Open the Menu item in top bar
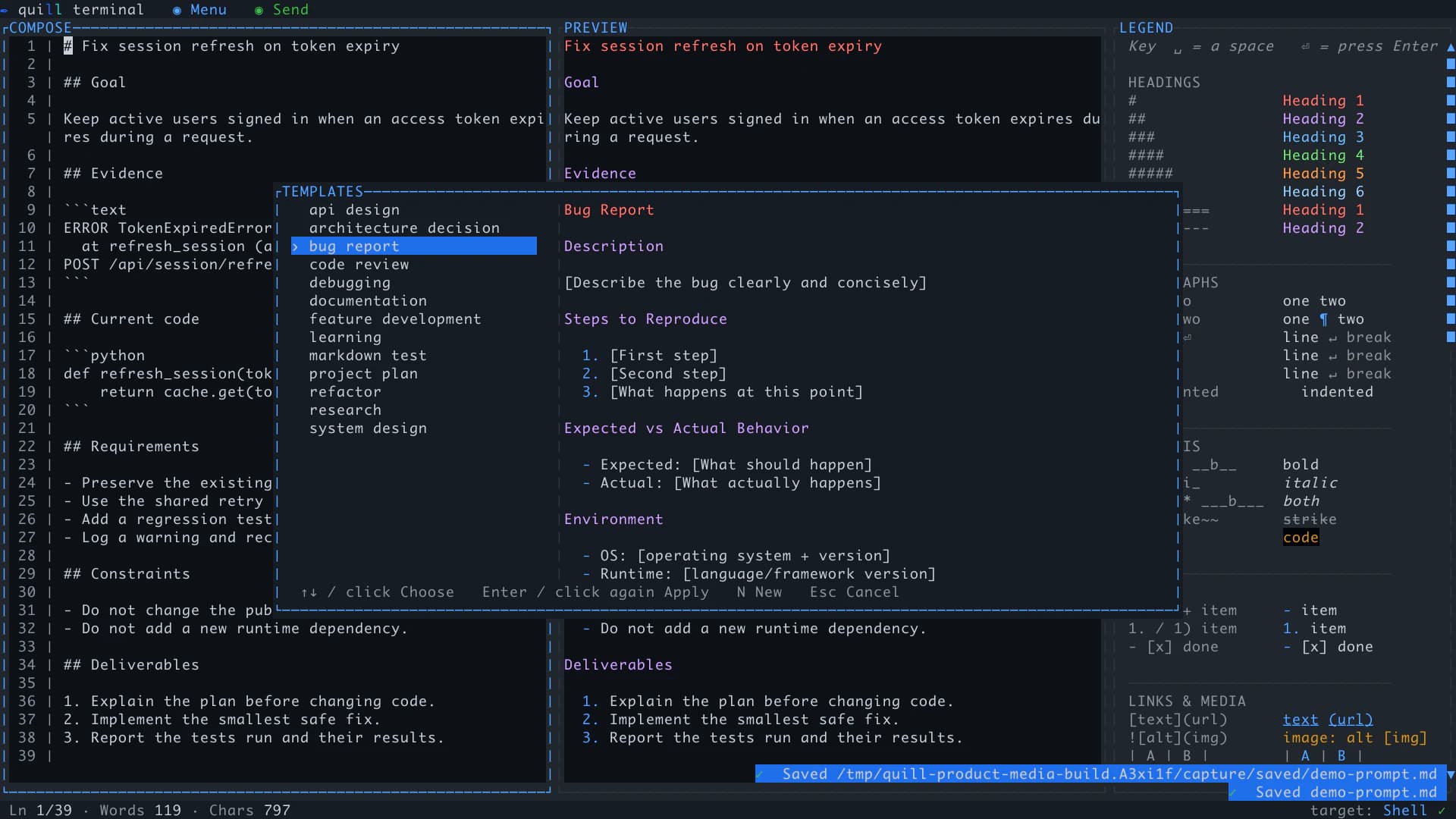Image resolution: width=1456 pixels, height=819 pixels. [199, 10]
